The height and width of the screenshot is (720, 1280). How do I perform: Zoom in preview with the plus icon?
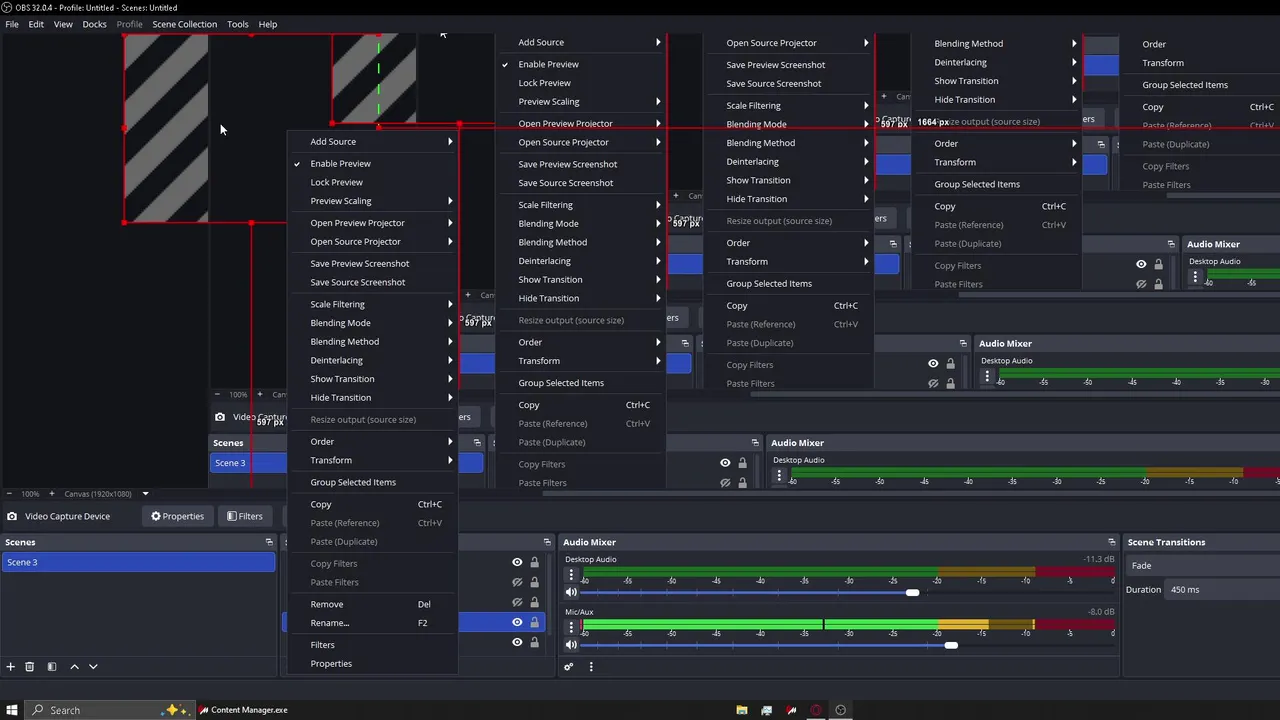coord(52,494)
